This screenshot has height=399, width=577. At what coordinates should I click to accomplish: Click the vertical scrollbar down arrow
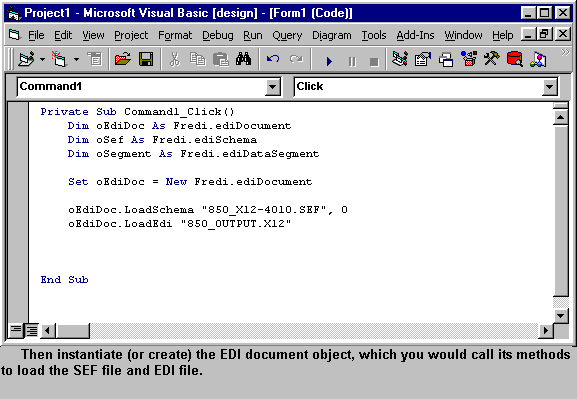[560, 315]
